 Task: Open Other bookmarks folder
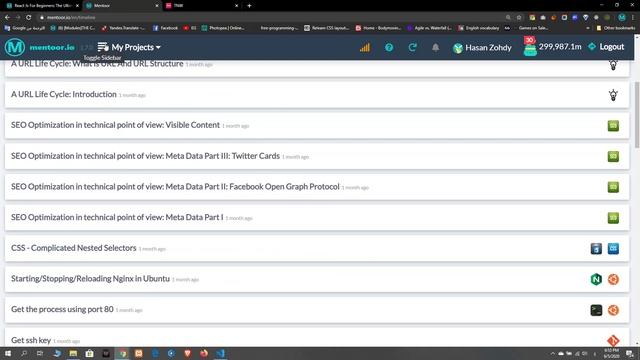pyautogui.click(x=616, y=28)
